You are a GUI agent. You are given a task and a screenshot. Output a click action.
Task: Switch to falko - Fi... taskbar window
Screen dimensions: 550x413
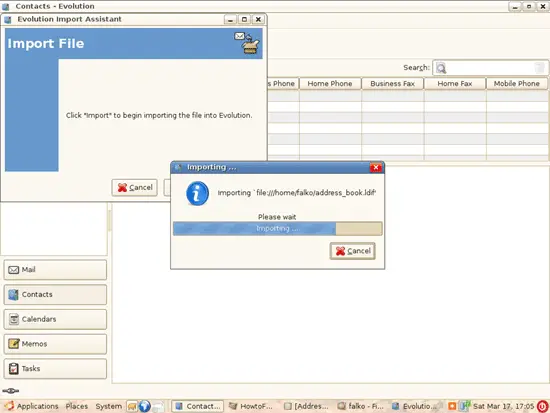[361, 406]
